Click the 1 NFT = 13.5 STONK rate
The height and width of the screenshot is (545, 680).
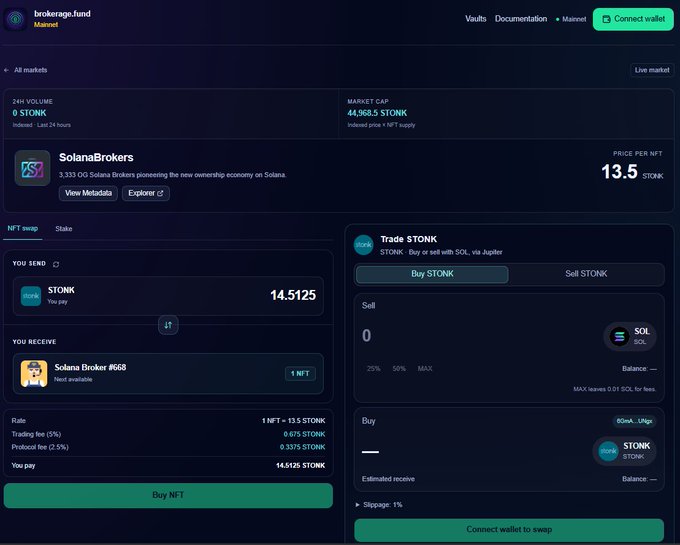293,421
